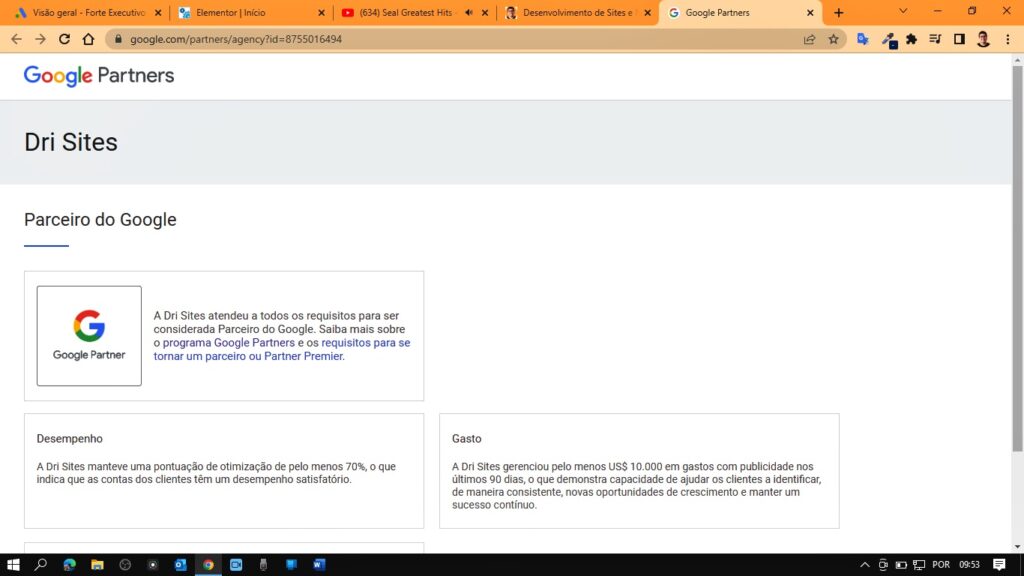Mute the Seal Greatest Hits tab audio
The width and height of the screenshot is (1024, 576).
click(469, 13)
